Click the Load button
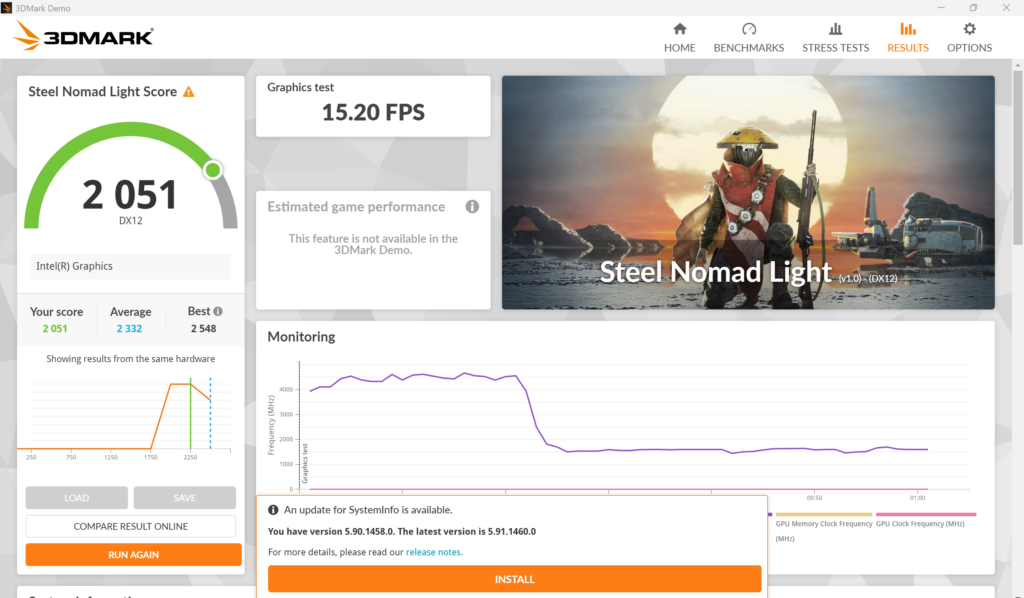 [x=76, y=497]
